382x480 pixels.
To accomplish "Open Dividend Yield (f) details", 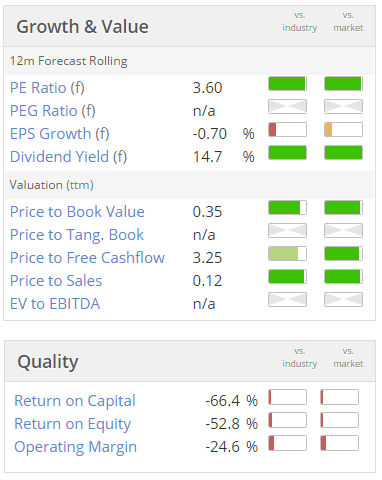I will pos(68,157).
